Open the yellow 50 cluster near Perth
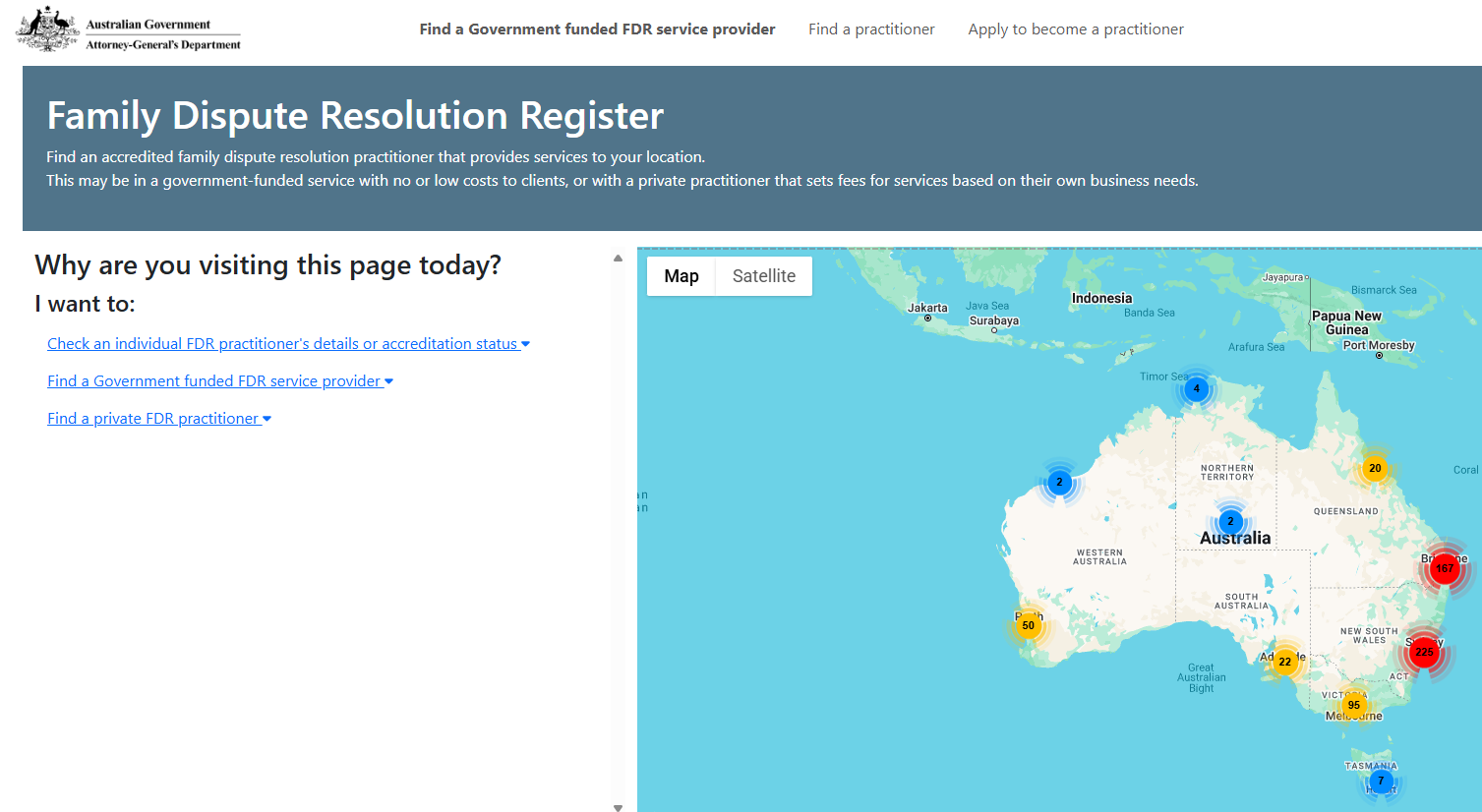 [1028, 625]
